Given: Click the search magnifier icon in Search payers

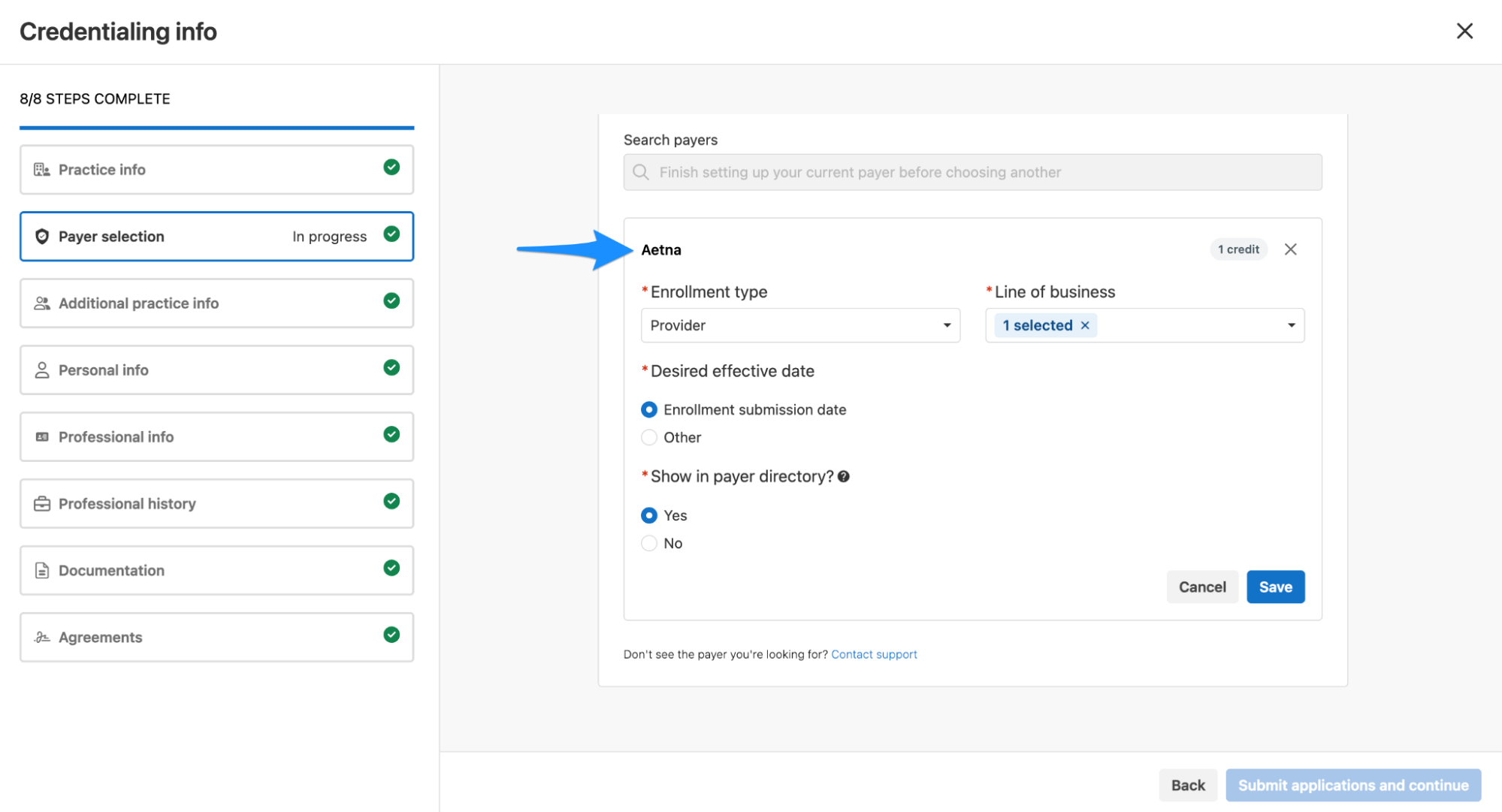Looking at the screenshot, I should [x=641, y=172].
